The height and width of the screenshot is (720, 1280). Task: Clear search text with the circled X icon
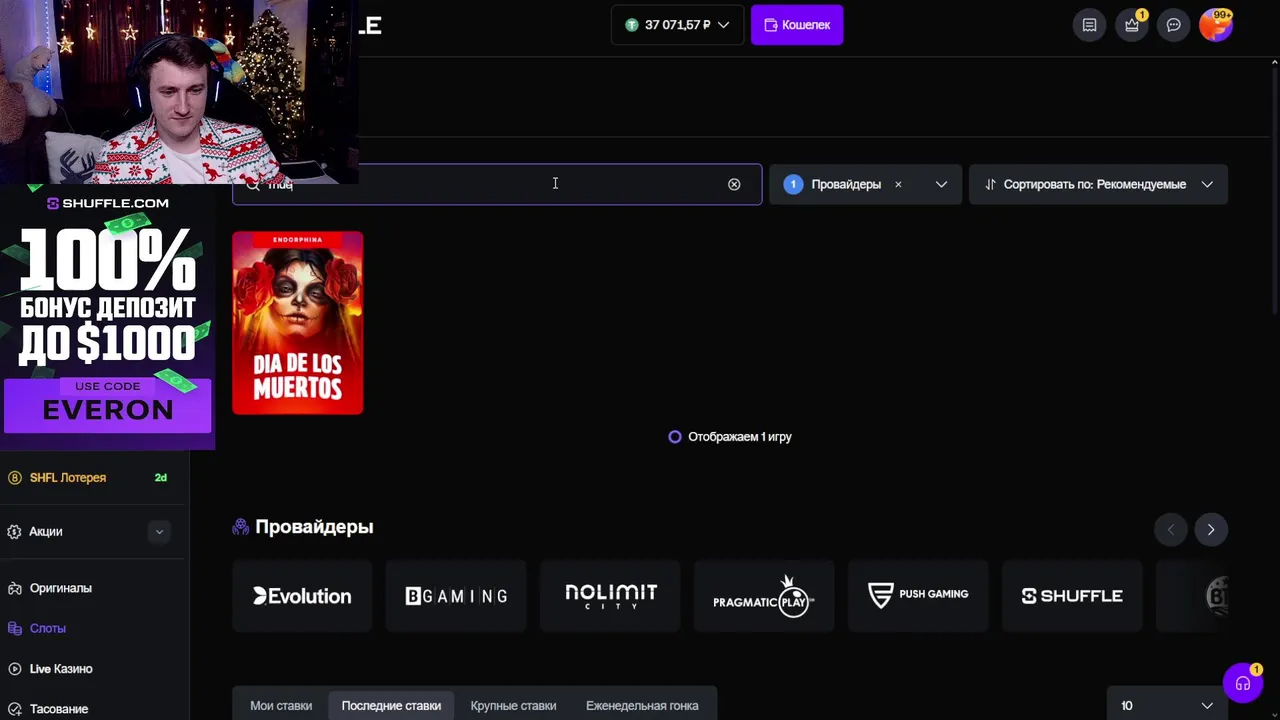(x=734, y=184)
